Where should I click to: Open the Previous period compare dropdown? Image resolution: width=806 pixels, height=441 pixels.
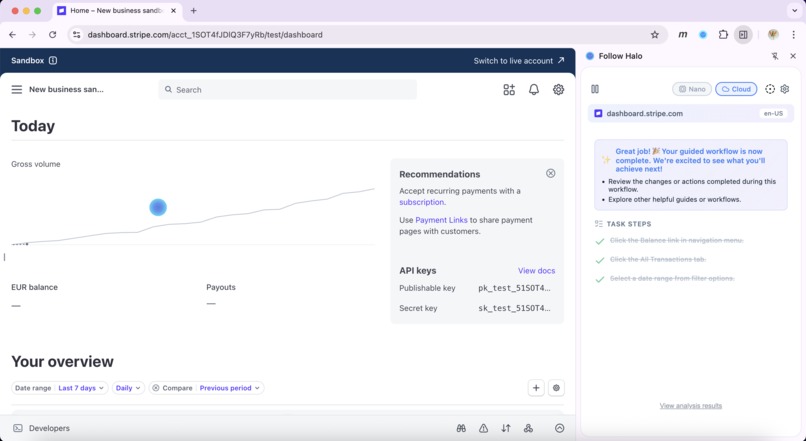point(230,388)
